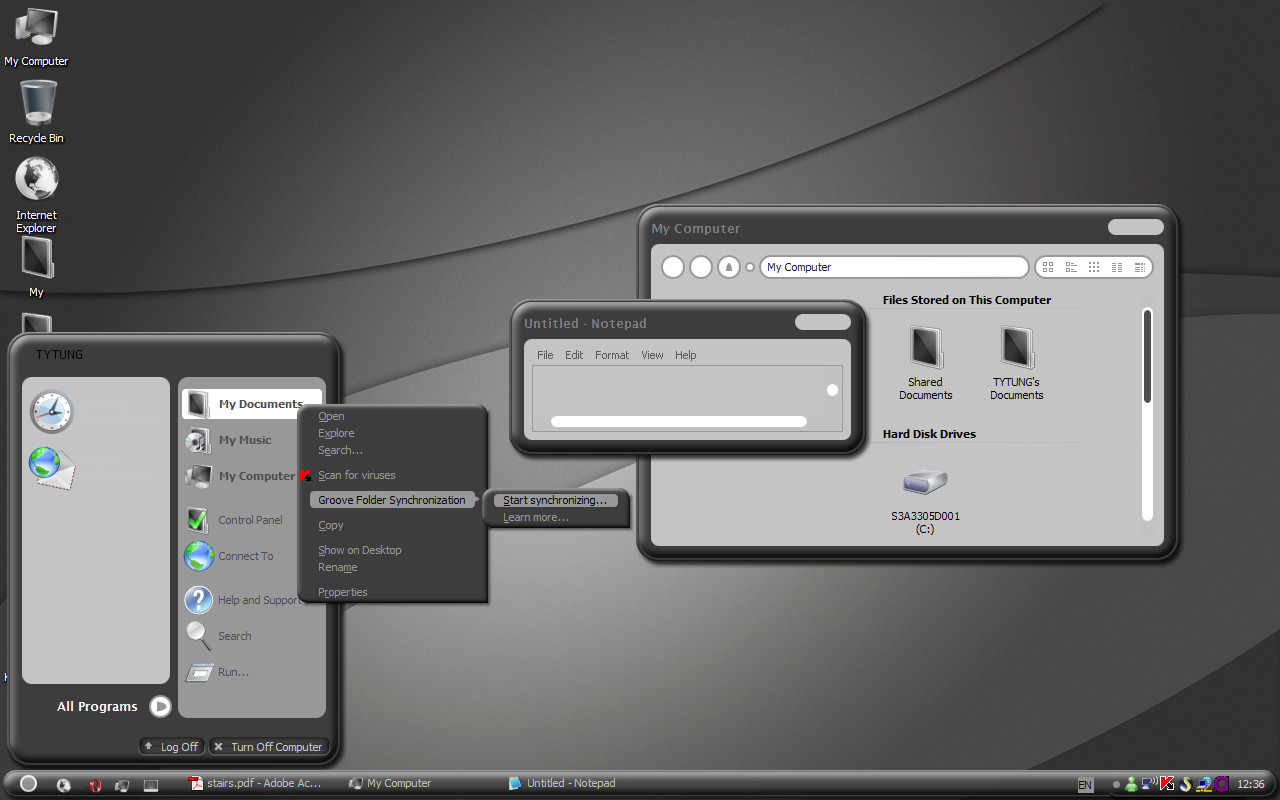This screenshot has width=1280, height=800.
Task: Open Notepad File menu
Action: [x=545, y=355]
